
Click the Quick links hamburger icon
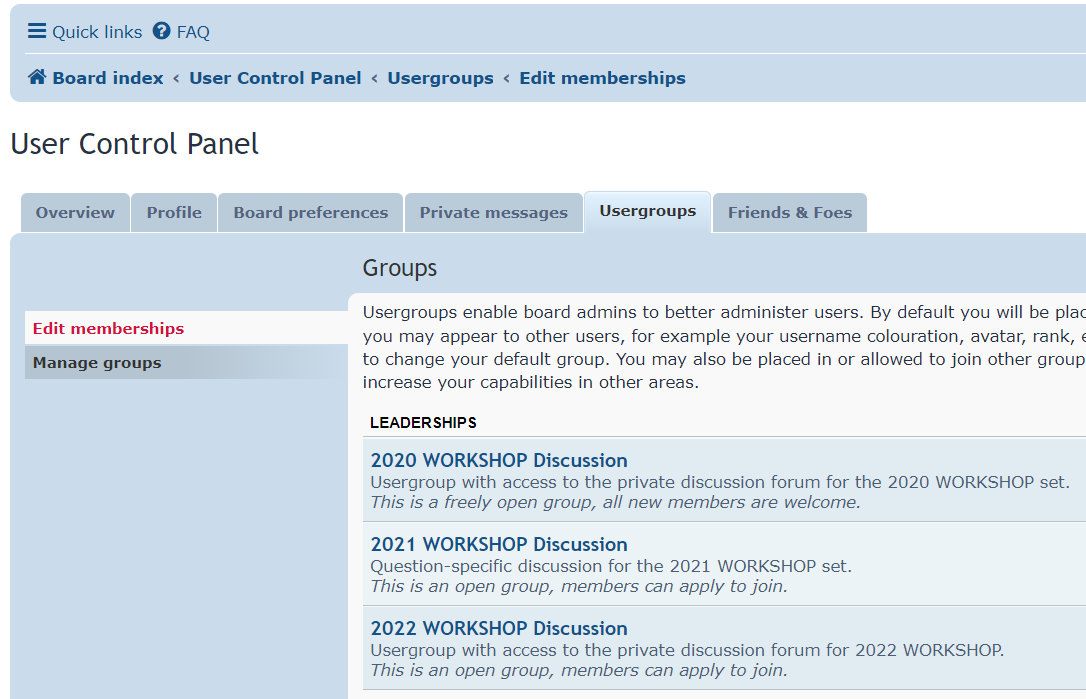pyautogui.click(x=37, y=31)
